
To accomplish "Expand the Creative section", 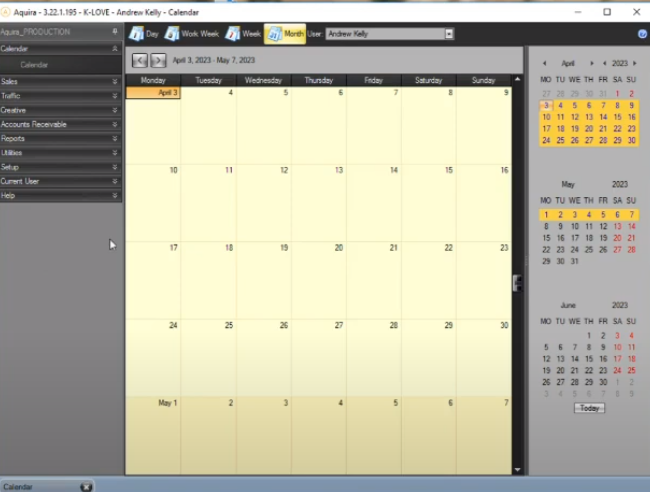I will pyautogui.click(x=115, y=110).
